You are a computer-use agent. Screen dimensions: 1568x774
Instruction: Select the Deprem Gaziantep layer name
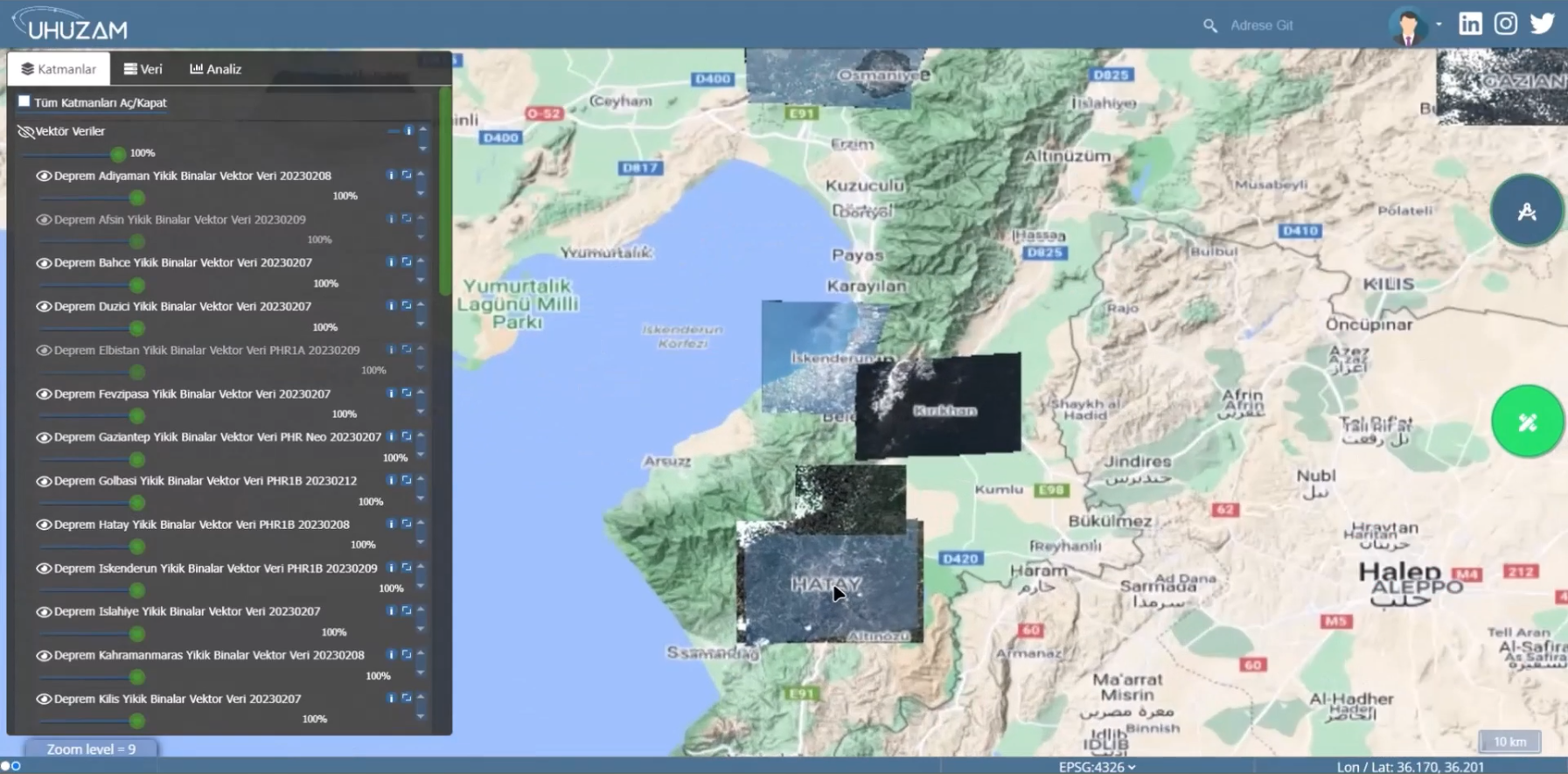pos(218,436)
